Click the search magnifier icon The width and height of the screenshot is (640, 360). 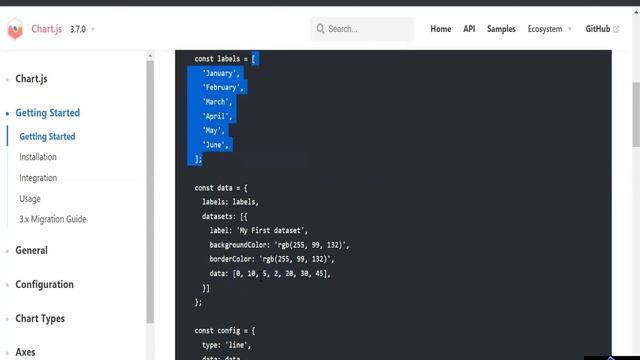320,29
